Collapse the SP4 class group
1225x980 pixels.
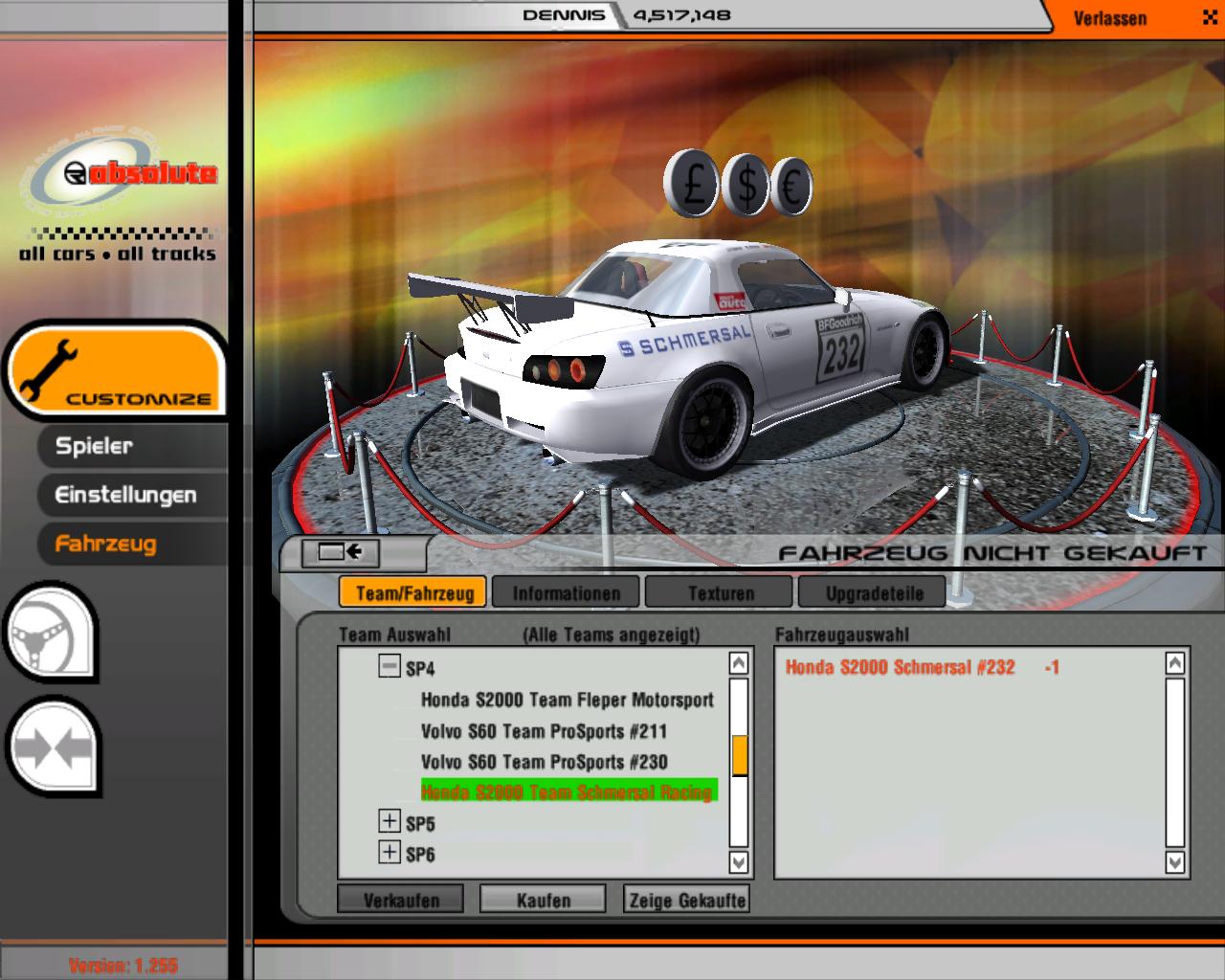click(x=389, y=666)
